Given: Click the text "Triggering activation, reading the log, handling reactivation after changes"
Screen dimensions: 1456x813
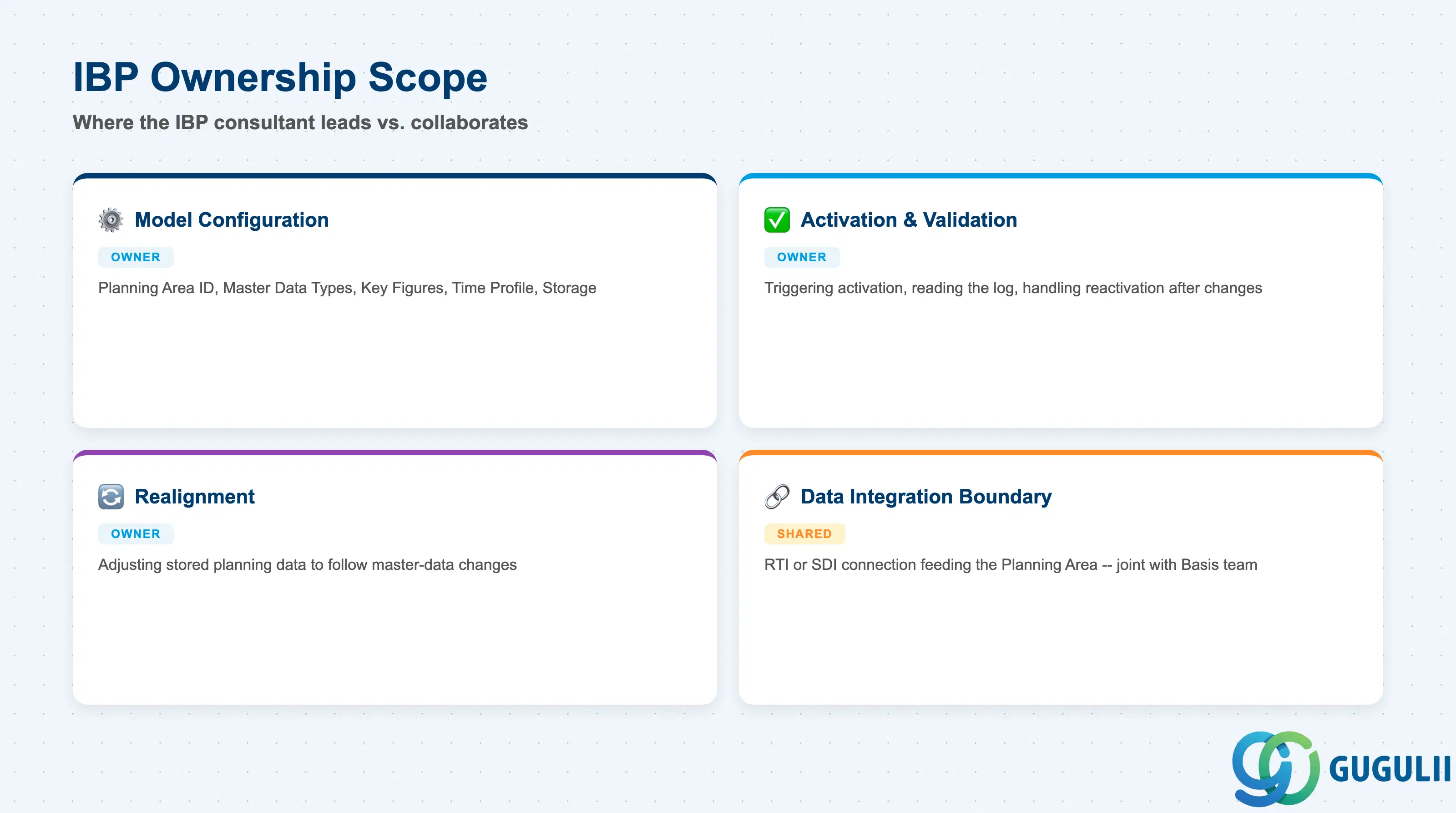Looking at the screenshot, I should coord(1013,288).
